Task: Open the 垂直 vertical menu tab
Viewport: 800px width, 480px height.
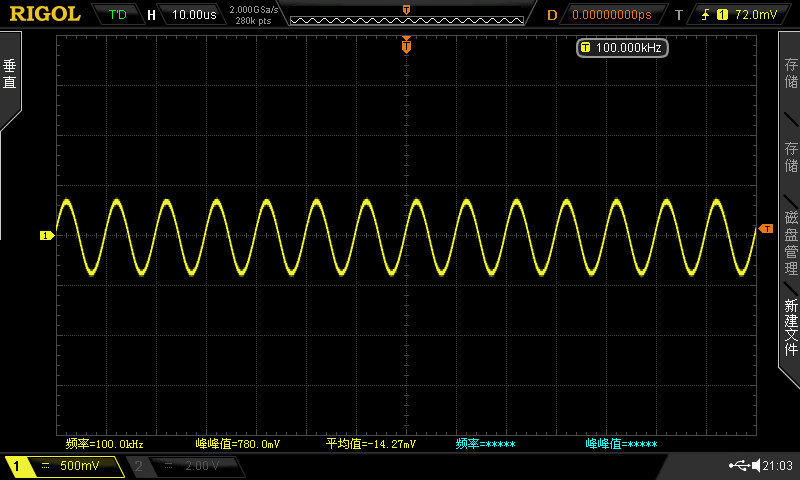Action: tap(10, 74)
